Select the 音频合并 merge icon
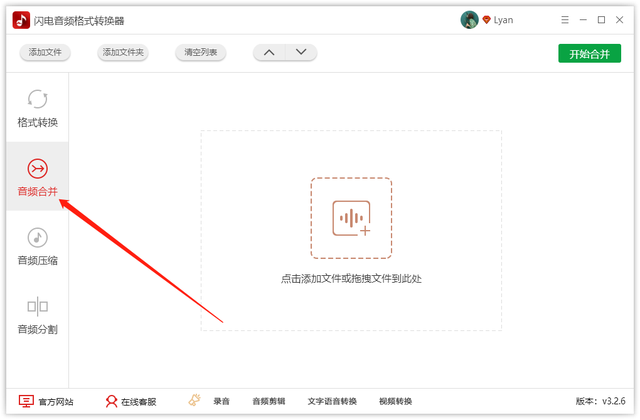This screenshot has height=420, width=640. [x=38, y=168]
